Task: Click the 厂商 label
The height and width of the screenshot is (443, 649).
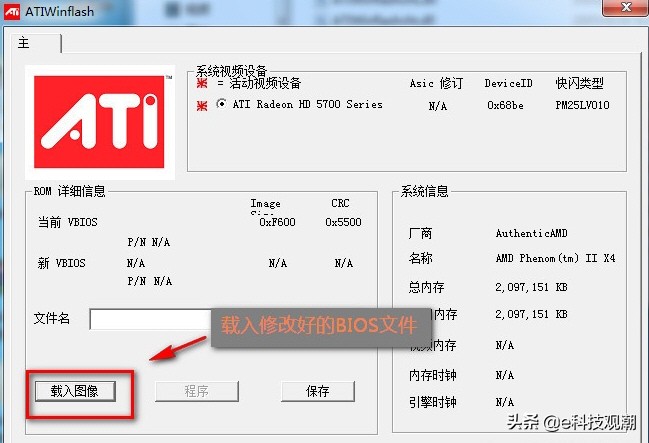Action: [x=421, y=234]
